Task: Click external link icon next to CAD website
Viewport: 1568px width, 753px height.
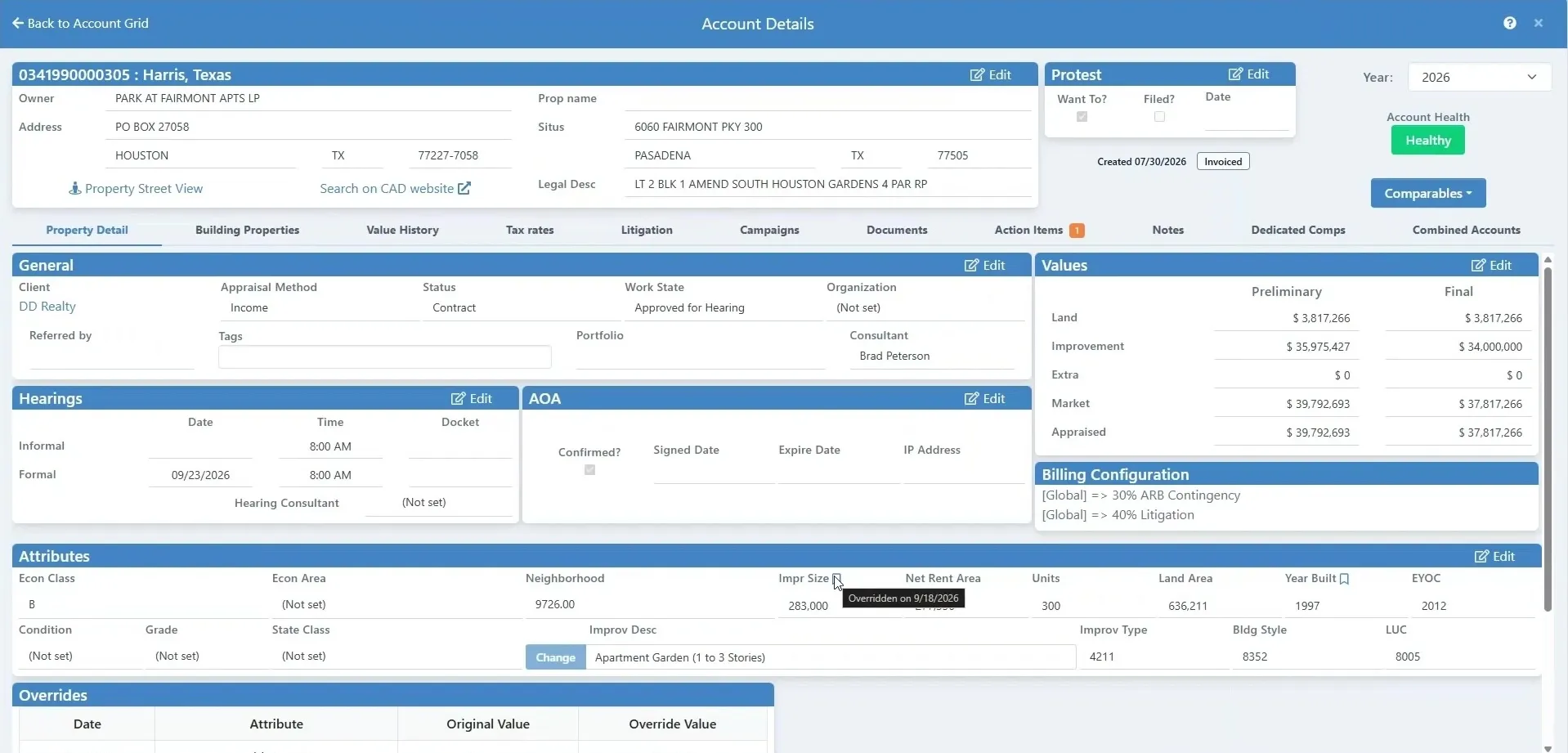Action: pyautogui.click(x=464, y=188)
